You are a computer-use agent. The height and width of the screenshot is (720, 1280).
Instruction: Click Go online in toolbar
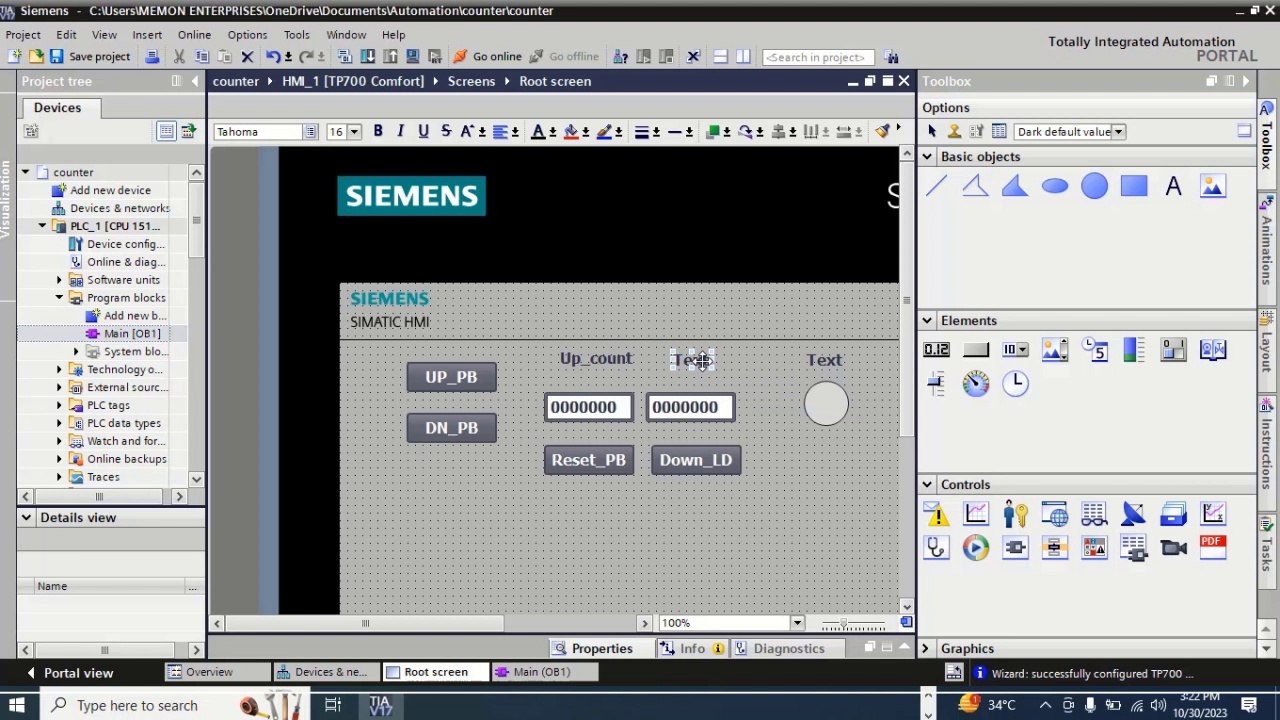[487, 57]
